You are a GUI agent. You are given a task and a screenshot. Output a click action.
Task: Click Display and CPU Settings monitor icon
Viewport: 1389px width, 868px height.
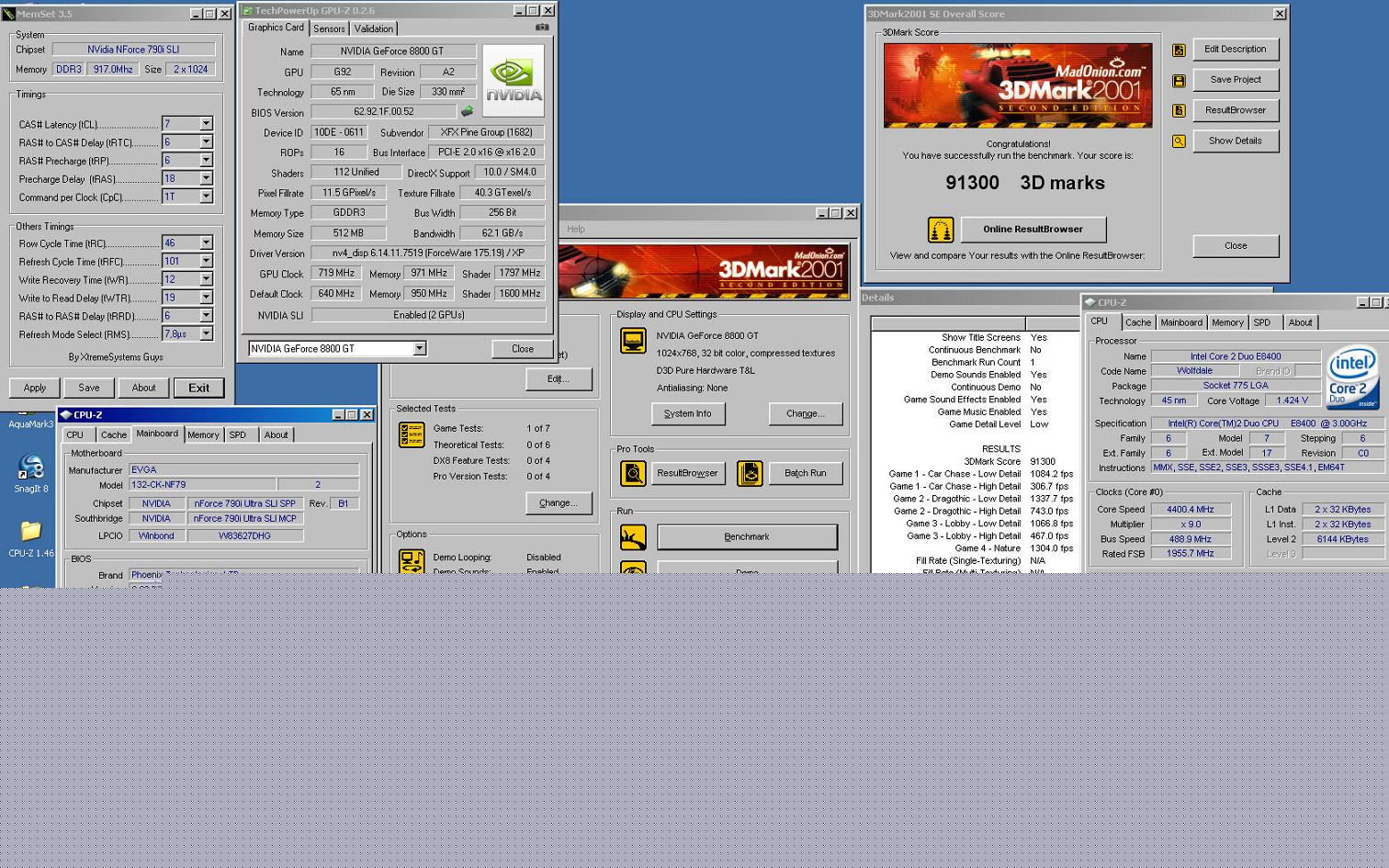(x=633, y=342)
